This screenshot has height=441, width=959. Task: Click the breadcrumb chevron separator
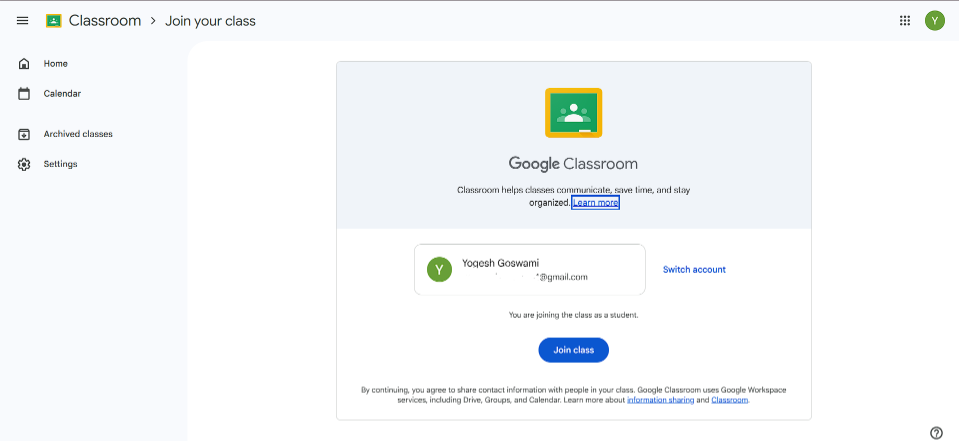click(154, 21)
